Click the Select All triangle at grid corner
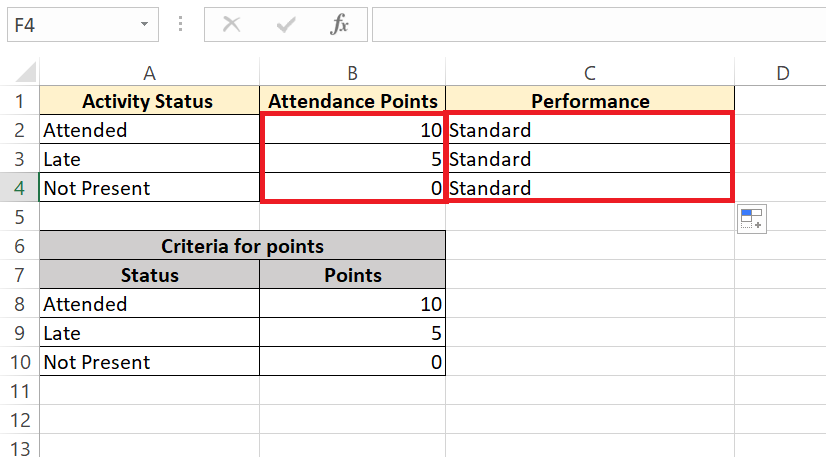Screen dimensions: 826x457 (25, 72)
